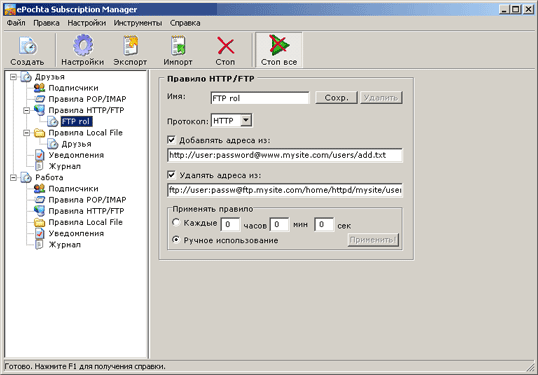Select Правила Local File label under Работа

click(x=85, y=222)
